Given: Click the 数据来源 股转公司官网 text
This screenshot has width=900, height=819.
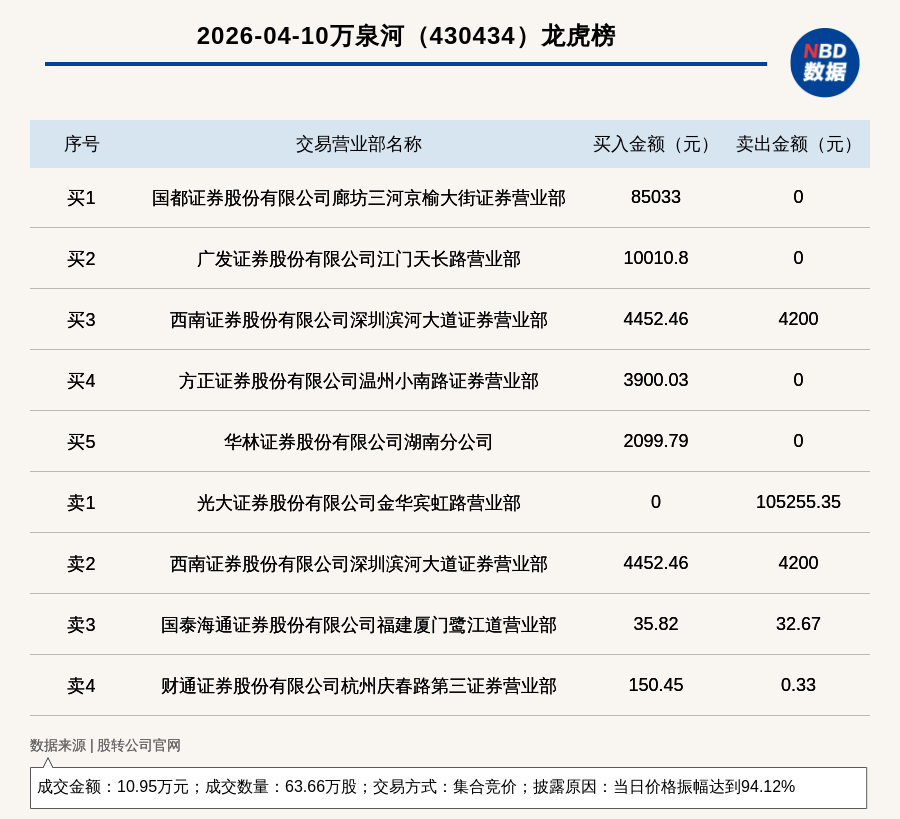Looking at the screenshot, I should tap(105, 745).
